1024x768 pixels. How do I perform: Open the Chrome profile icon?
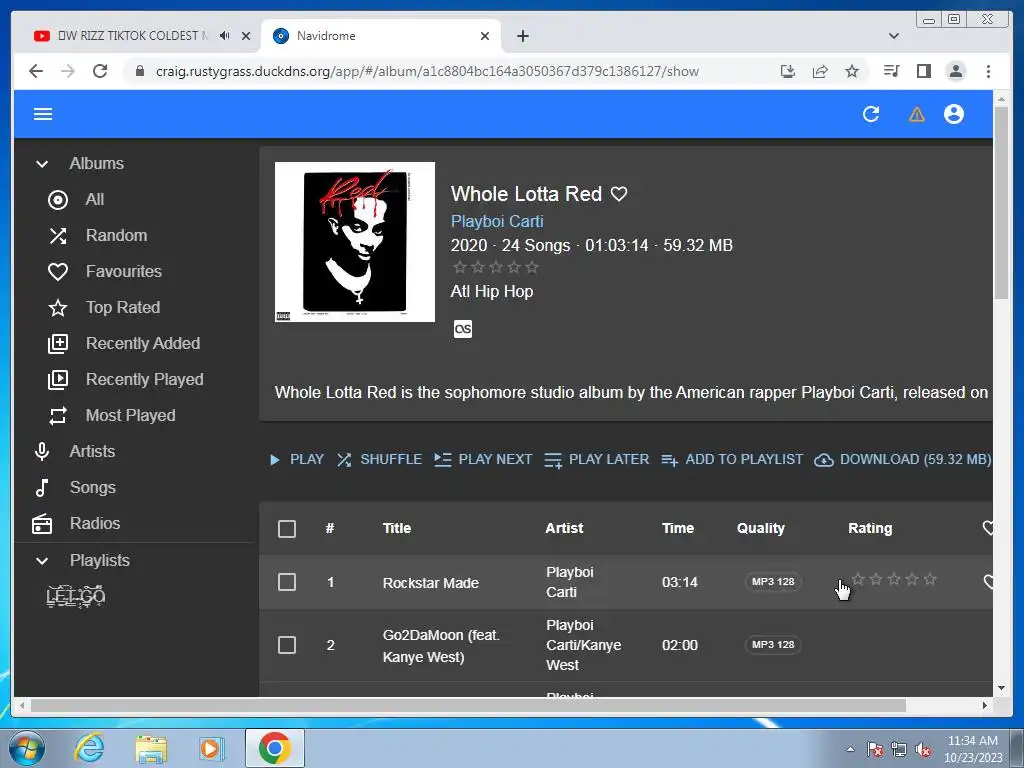click(955, 71)
